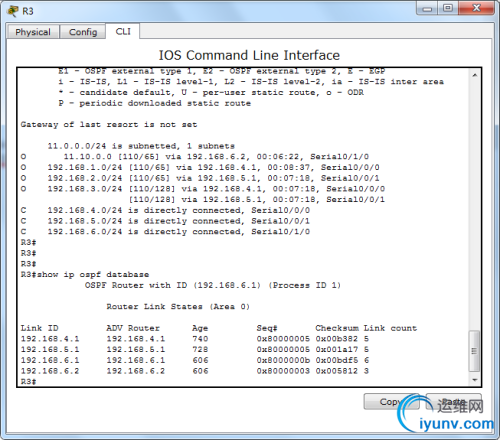Click 'P - periodic downloaded static route' line
The height and width of the screenshot is (440, 500).
(155, 103)
